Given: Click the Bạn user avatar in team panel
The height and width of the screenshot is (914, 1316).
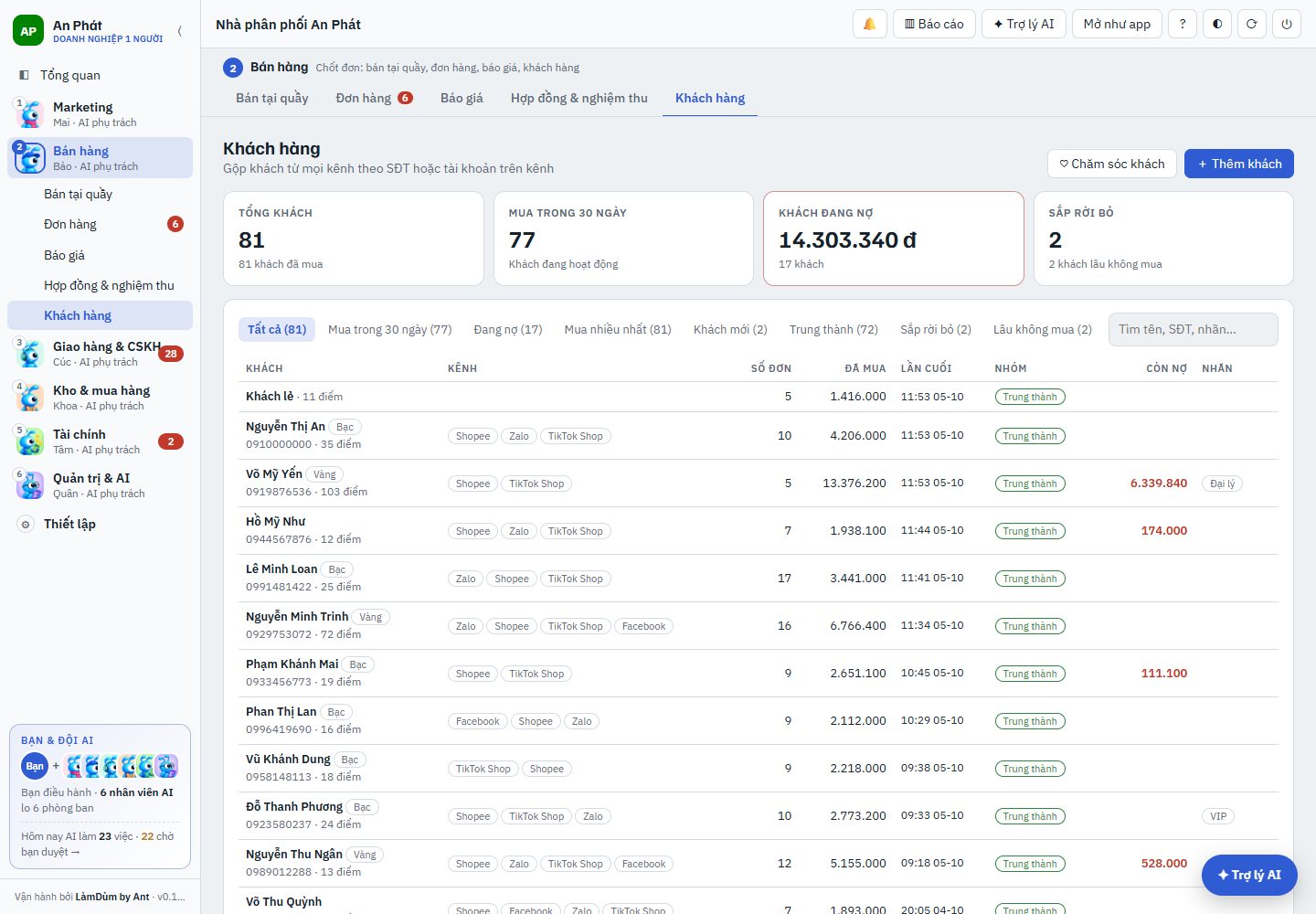Looking at the screenshot, I should (35, 766).
